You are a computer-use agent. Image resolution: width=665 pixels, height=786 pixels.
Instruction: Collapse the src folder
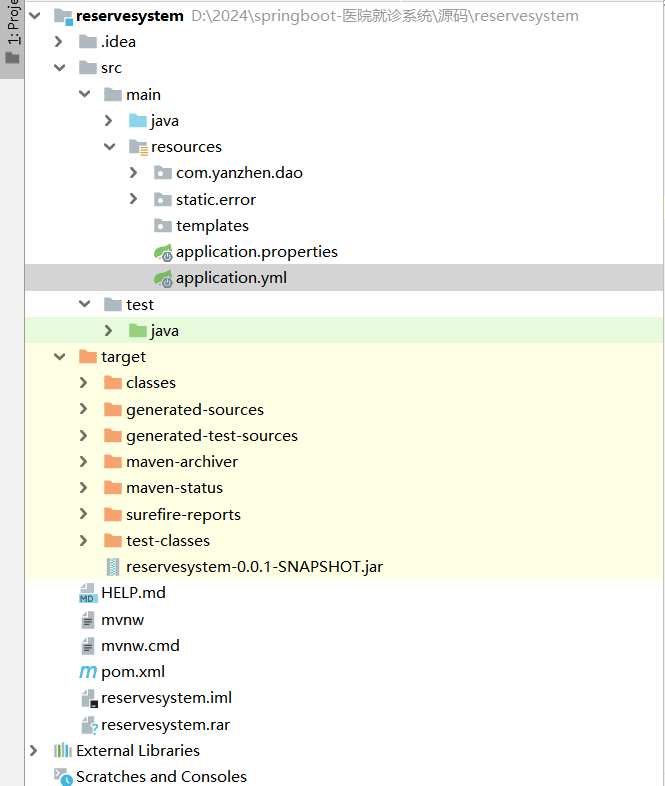coord(60,68)
